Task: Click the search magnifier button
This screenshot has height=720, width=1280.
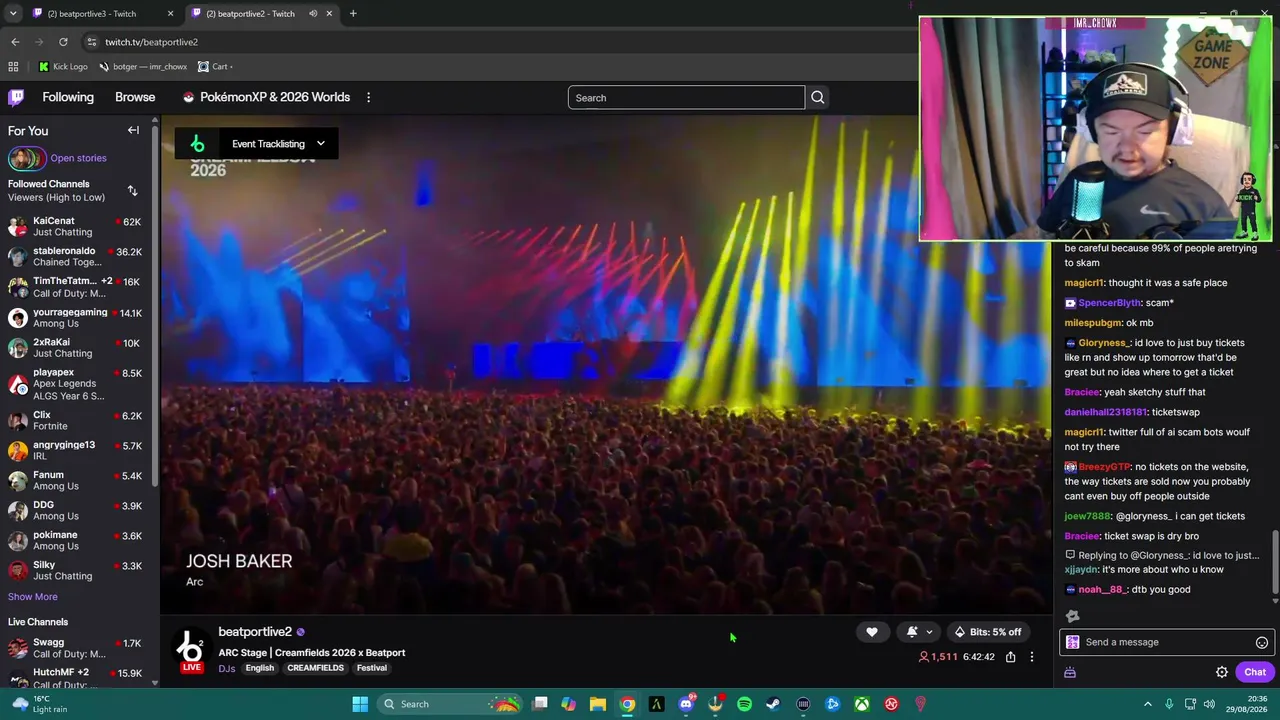Action: (818, 97)
